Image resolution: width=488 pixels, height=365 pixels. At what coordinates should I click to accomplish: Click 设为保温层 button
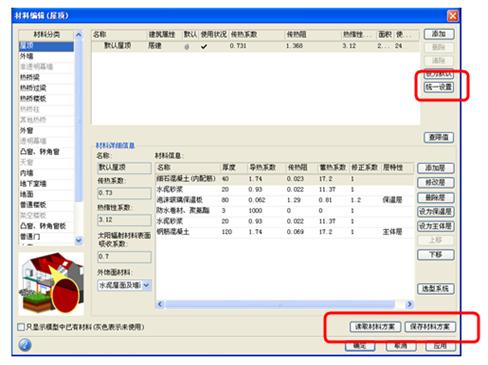click(435, 212)
